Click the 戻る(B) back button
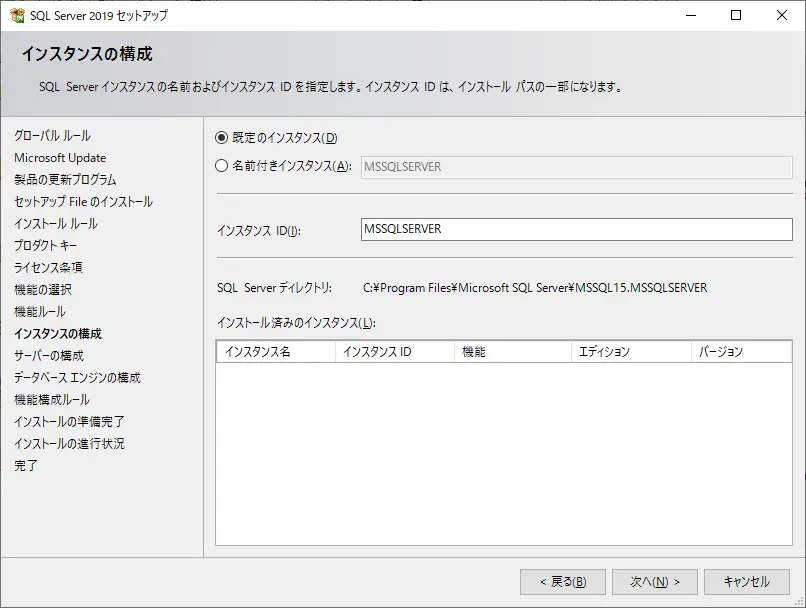Image resolution: width=806 pixels, height=608 pixels. 562,582
